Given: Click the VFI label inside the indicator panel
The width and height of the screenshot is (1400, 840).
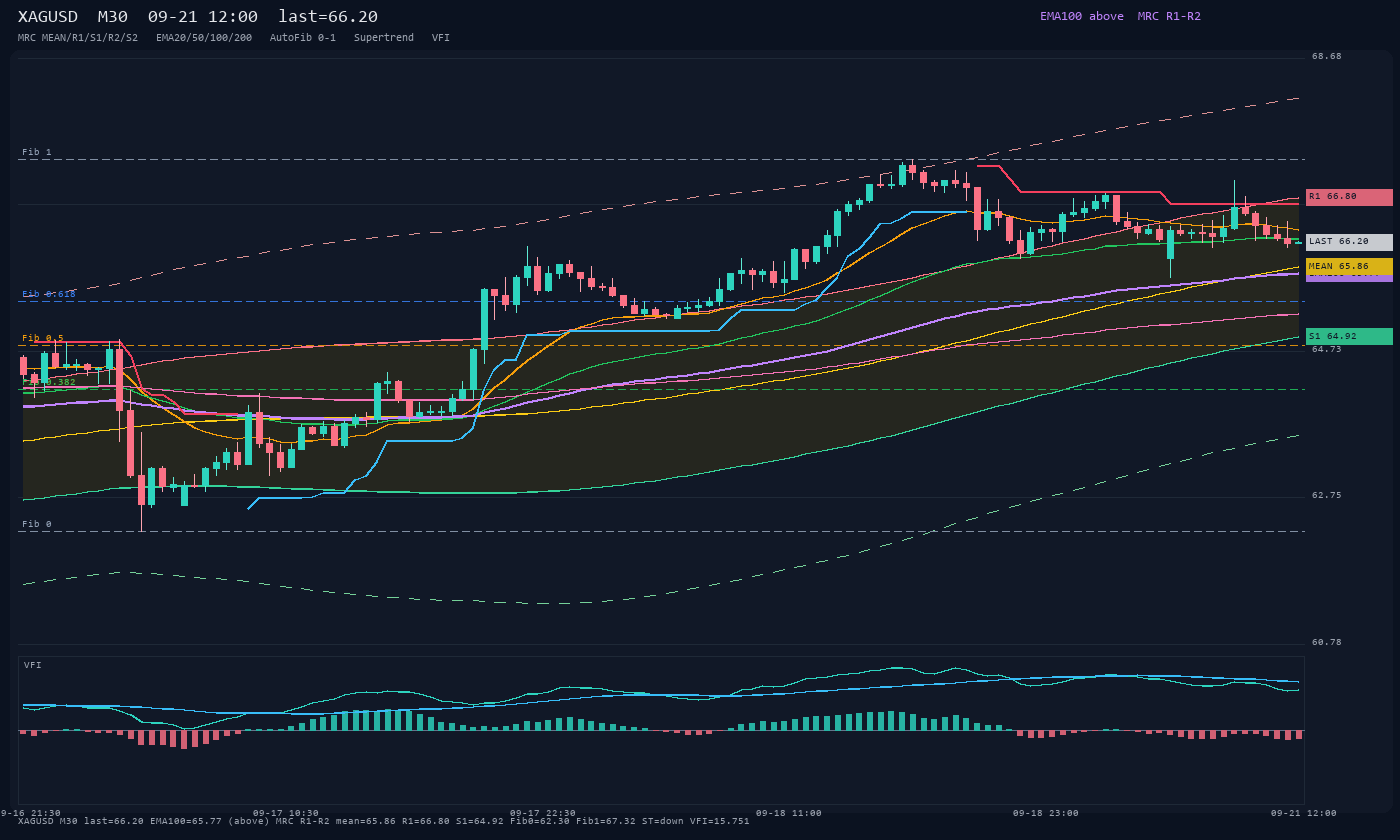Looking at the screenshot, I should (x=33, y=665).
